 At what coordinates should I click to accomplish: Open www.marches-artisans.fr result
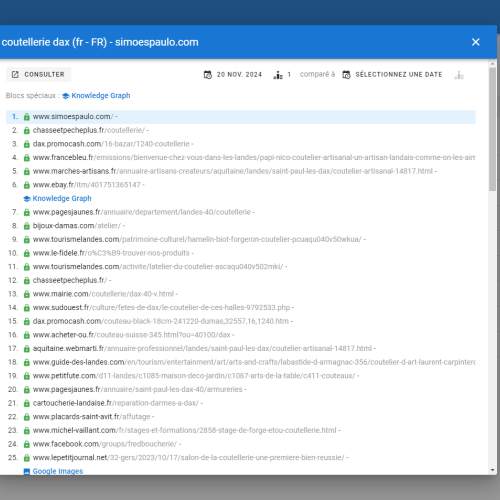(x=233, y=171)
